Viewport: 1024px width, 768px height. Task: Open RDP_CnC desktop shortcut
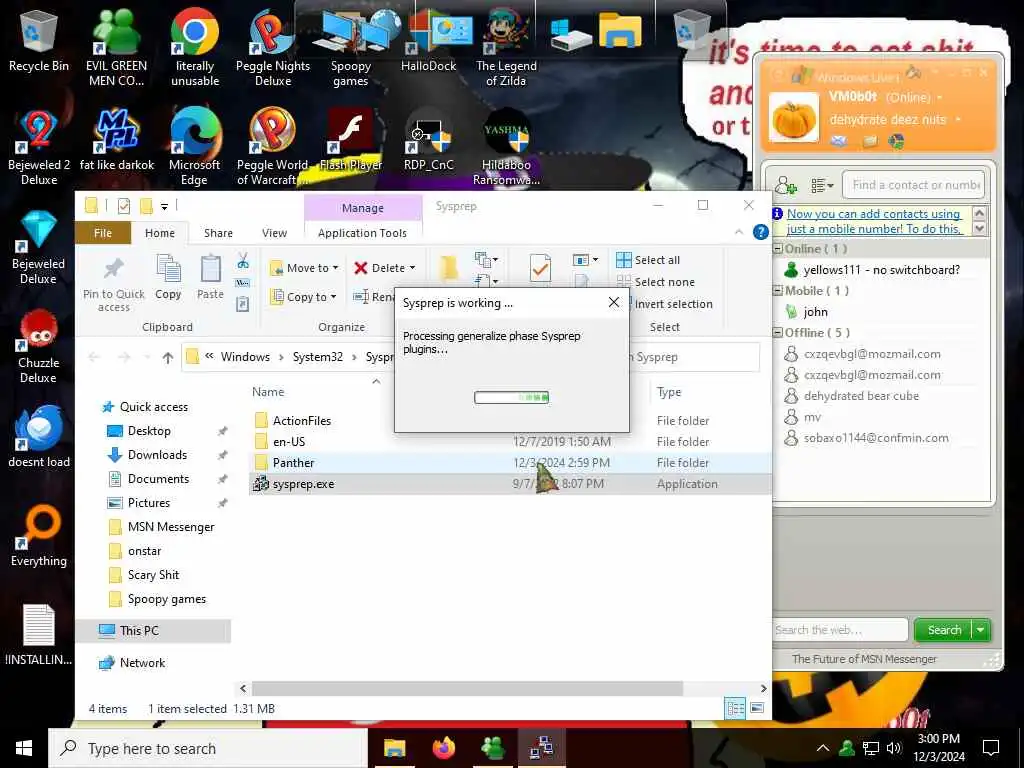point(428,140)
